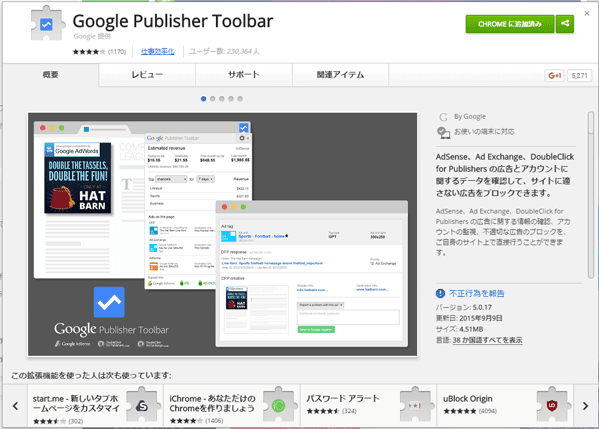Click the Google Publisher Toolbar title

coord(173,21)
